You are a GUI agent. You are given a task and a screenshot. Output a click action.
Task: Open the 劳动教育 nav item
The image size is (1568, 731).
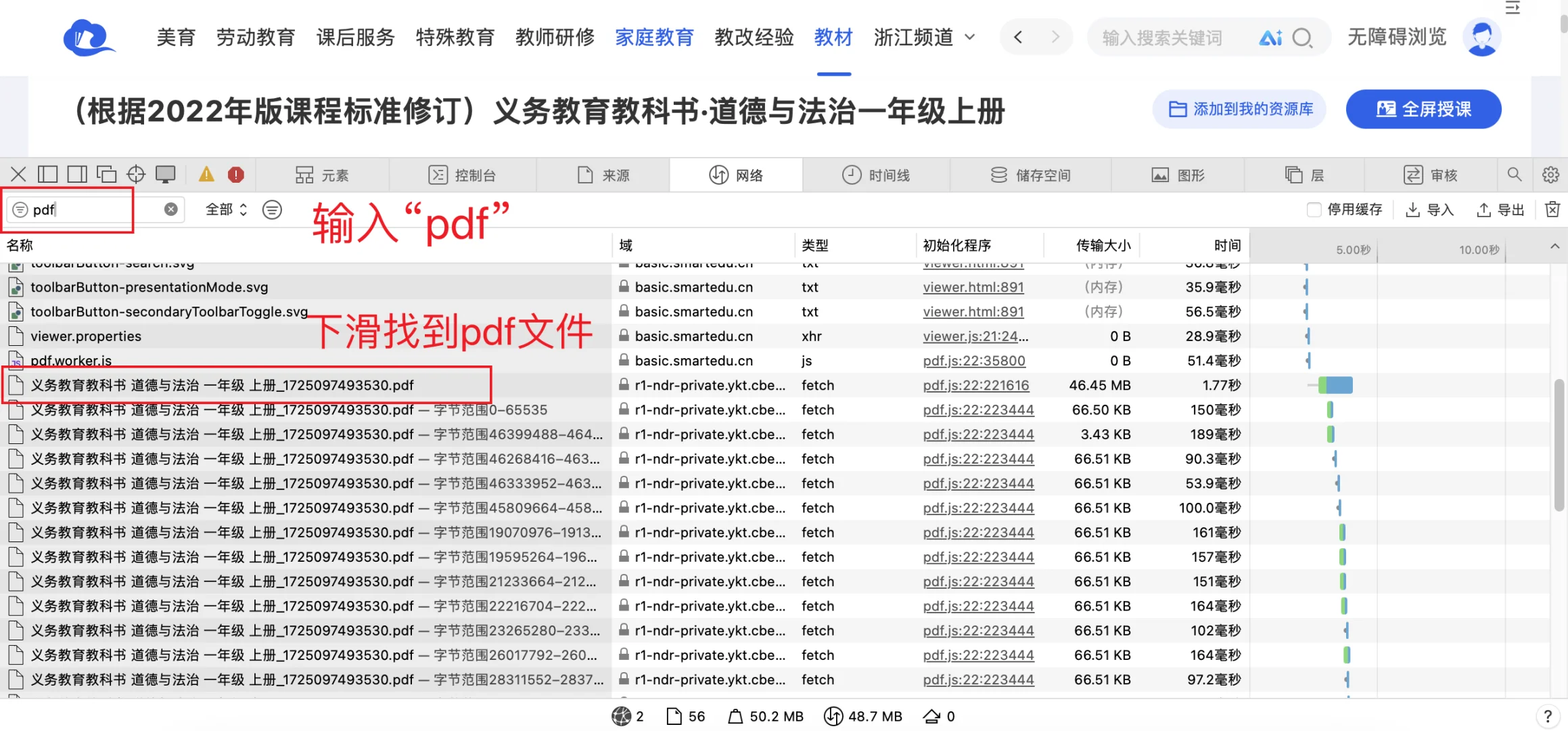[x=256, y=37]
